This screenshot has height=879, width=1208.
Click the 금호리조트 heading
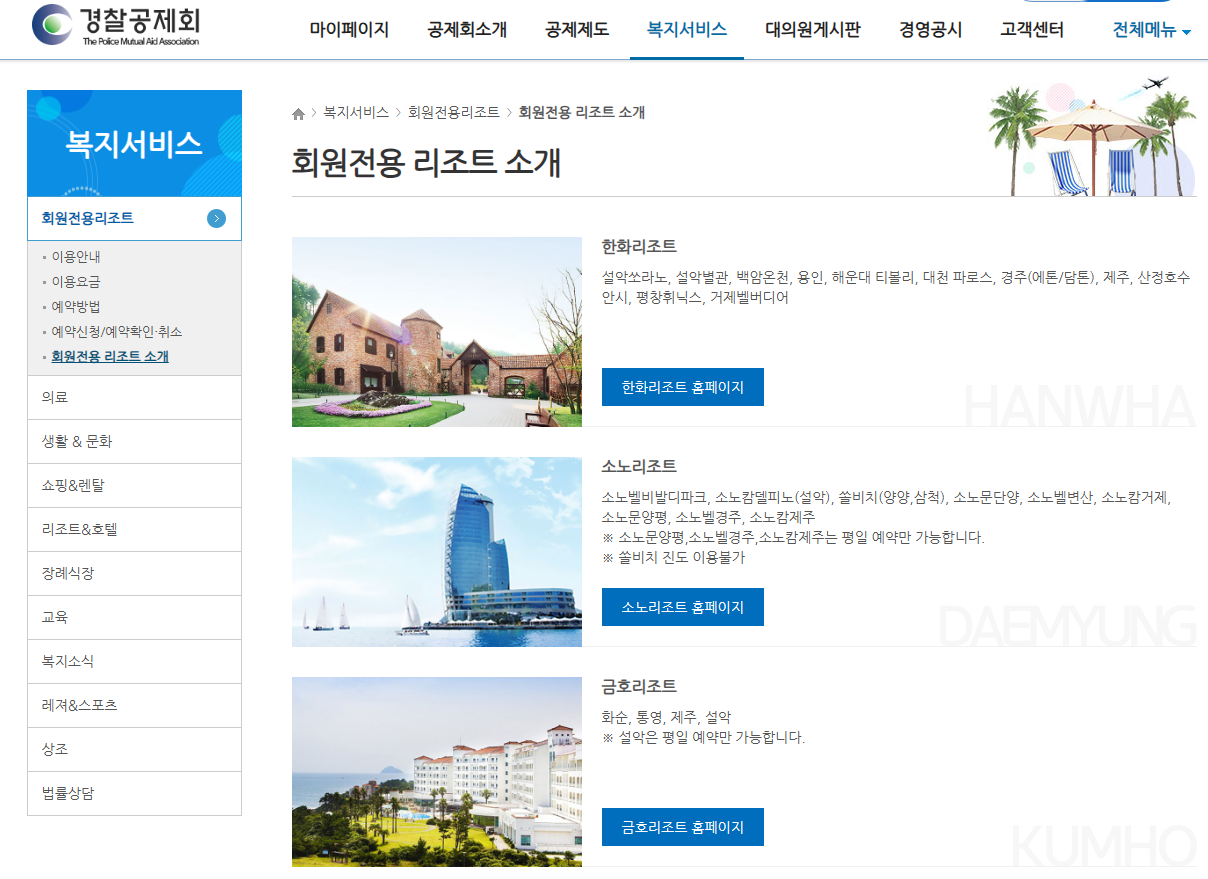[639, 686]
